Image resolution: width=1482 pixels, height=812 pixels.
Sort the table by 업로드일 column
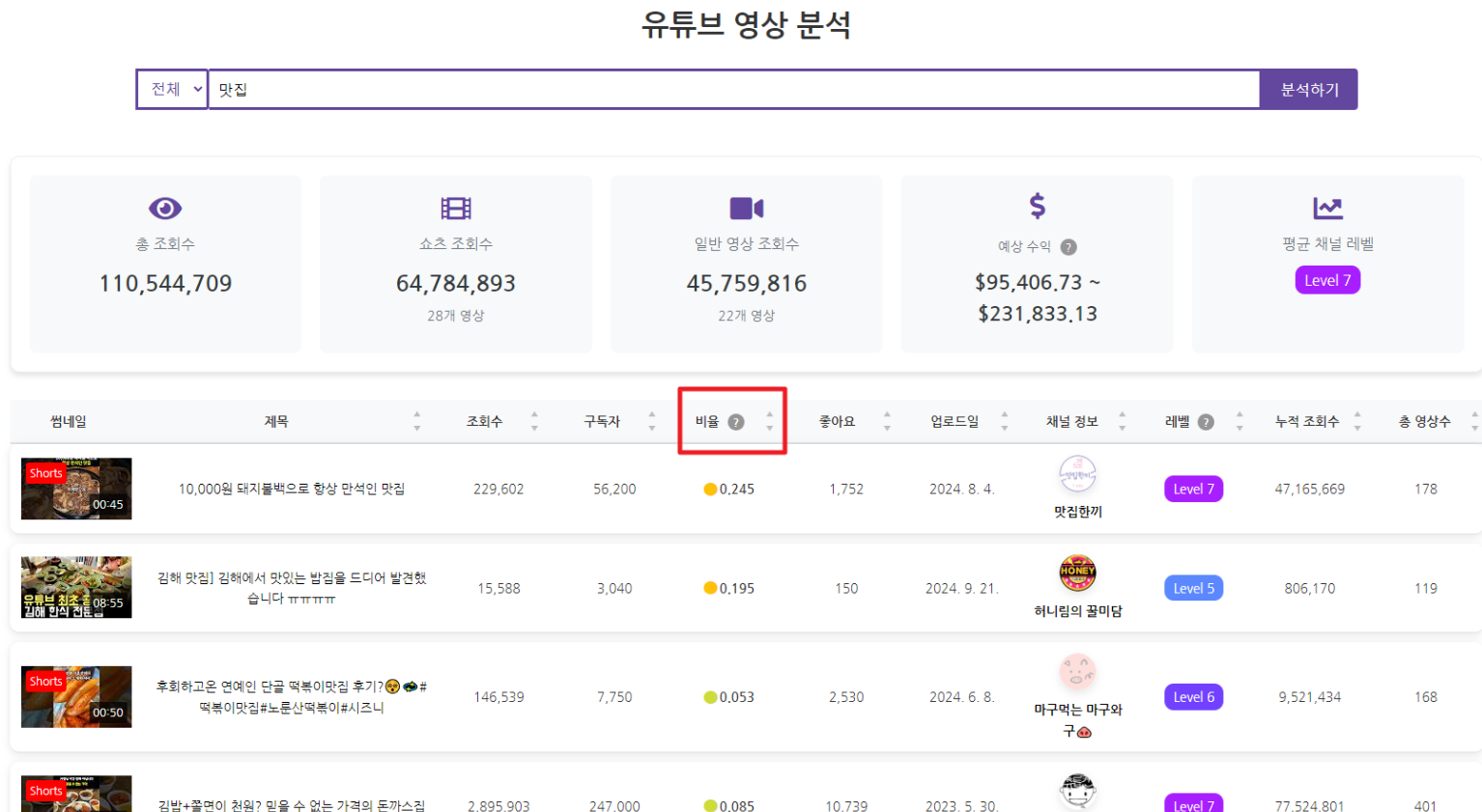955,422
